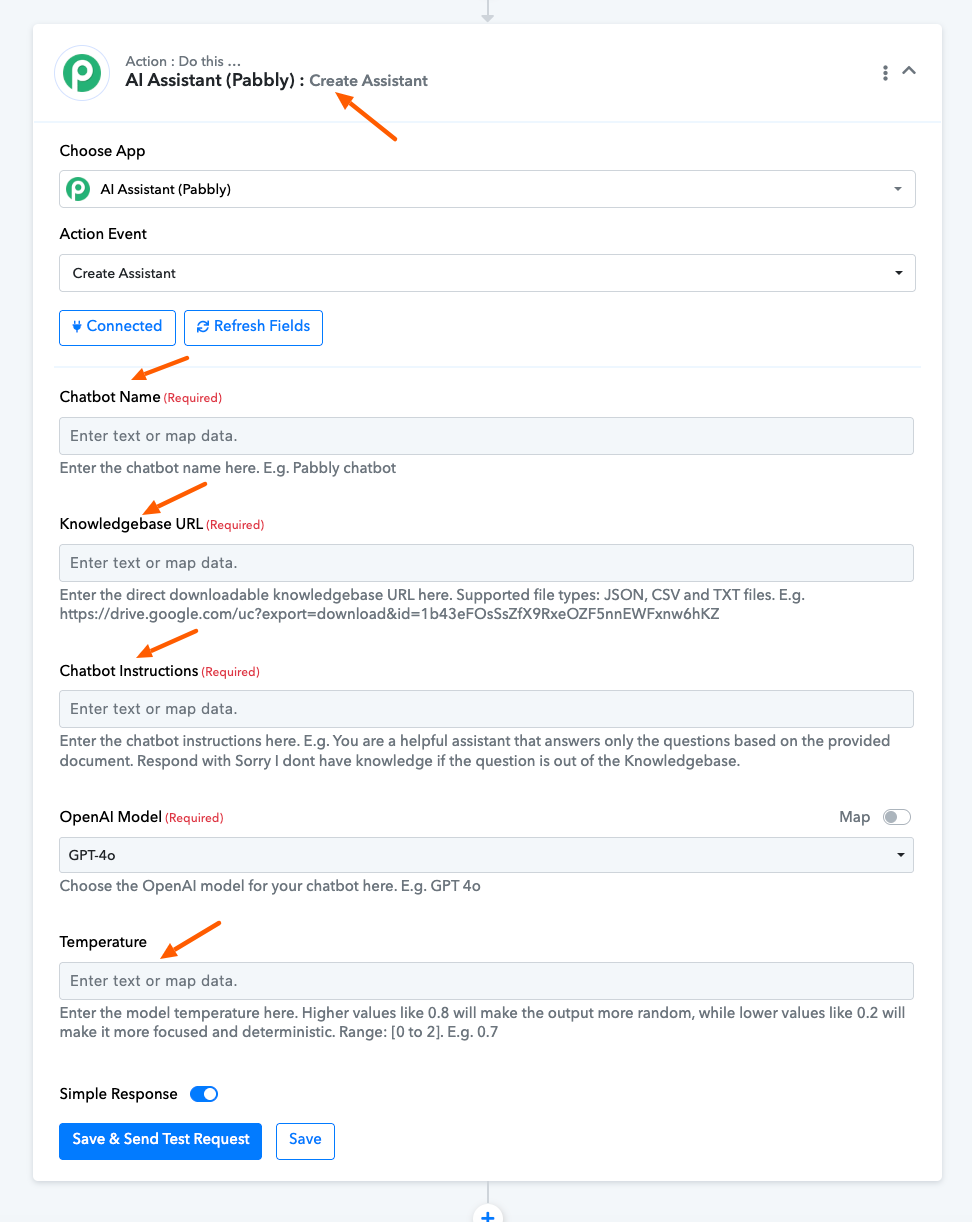
Task: Toggle the Map switch for OpenAI Model
Action: click(897, 818)
